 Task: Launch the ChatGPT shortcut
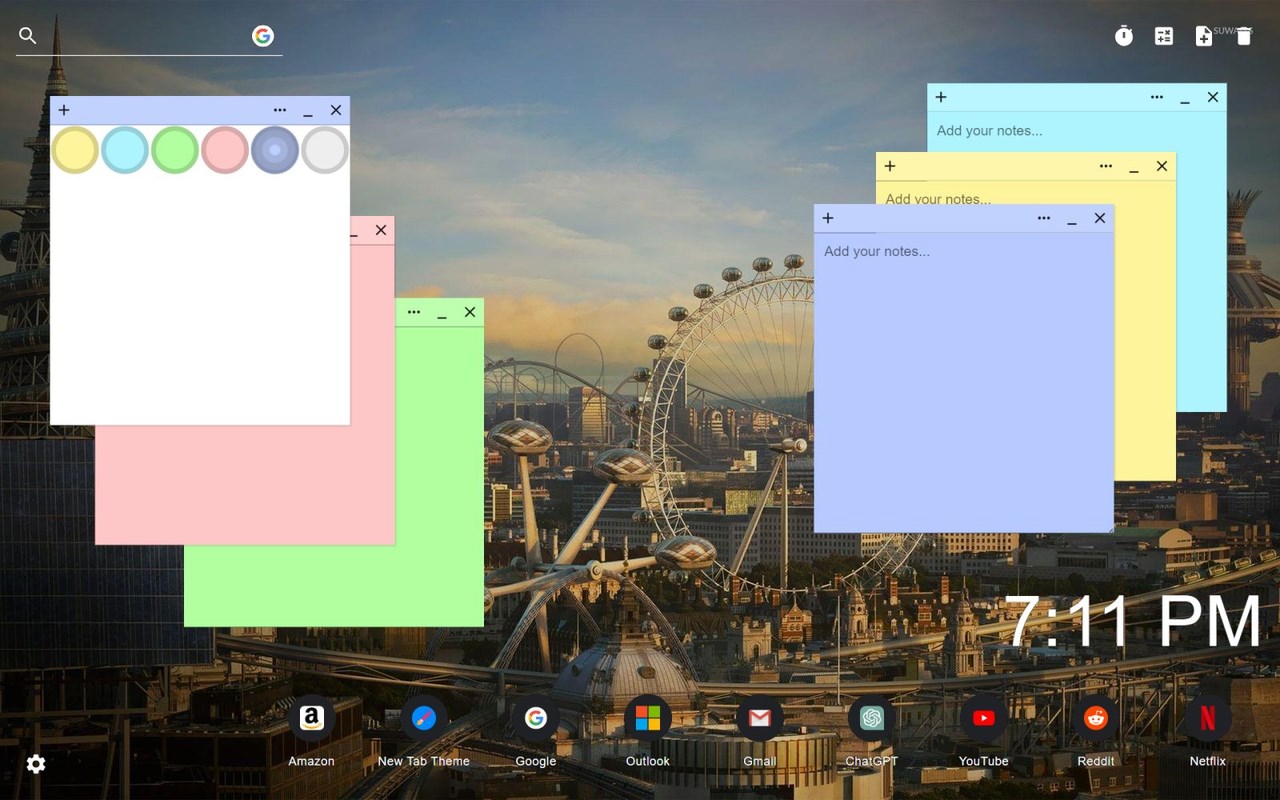872,718
